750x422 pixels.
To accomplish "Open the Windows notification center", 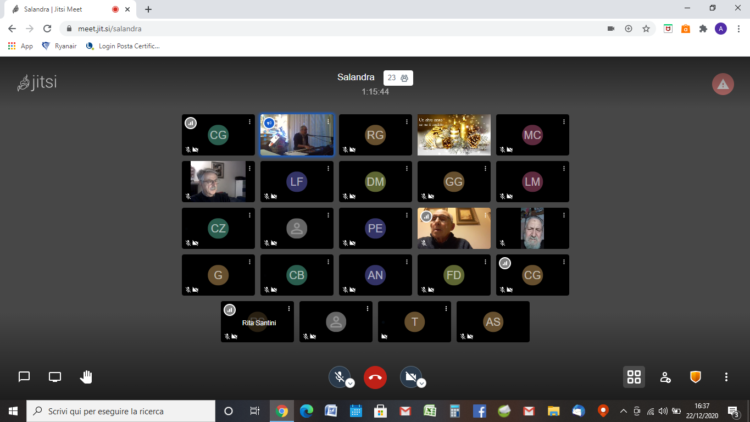I will [734, 411].
